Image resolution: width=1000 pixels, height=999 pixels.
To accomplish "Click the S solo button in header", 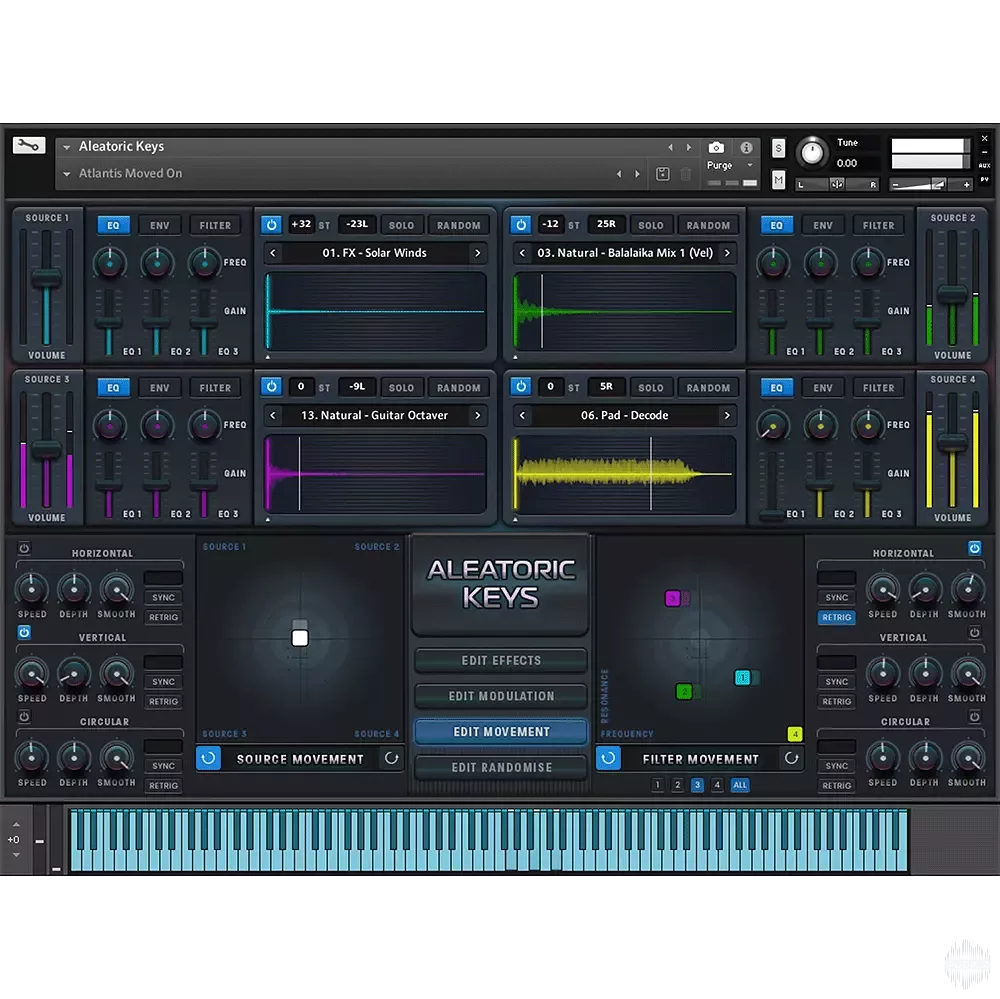I will 779,148.
